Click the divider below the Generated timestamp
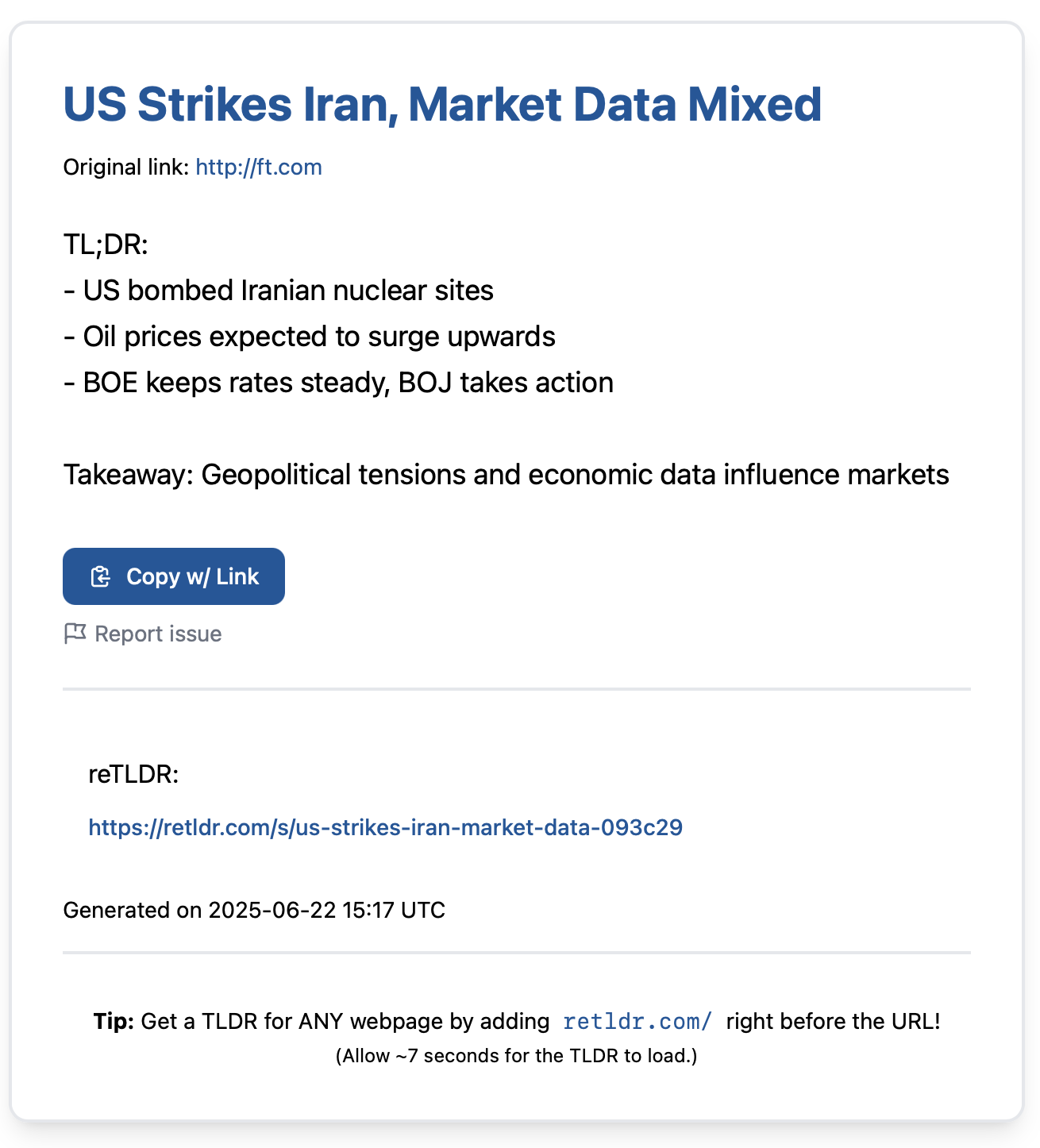This screenshot has width=1040, height=1148. [517, 952]
